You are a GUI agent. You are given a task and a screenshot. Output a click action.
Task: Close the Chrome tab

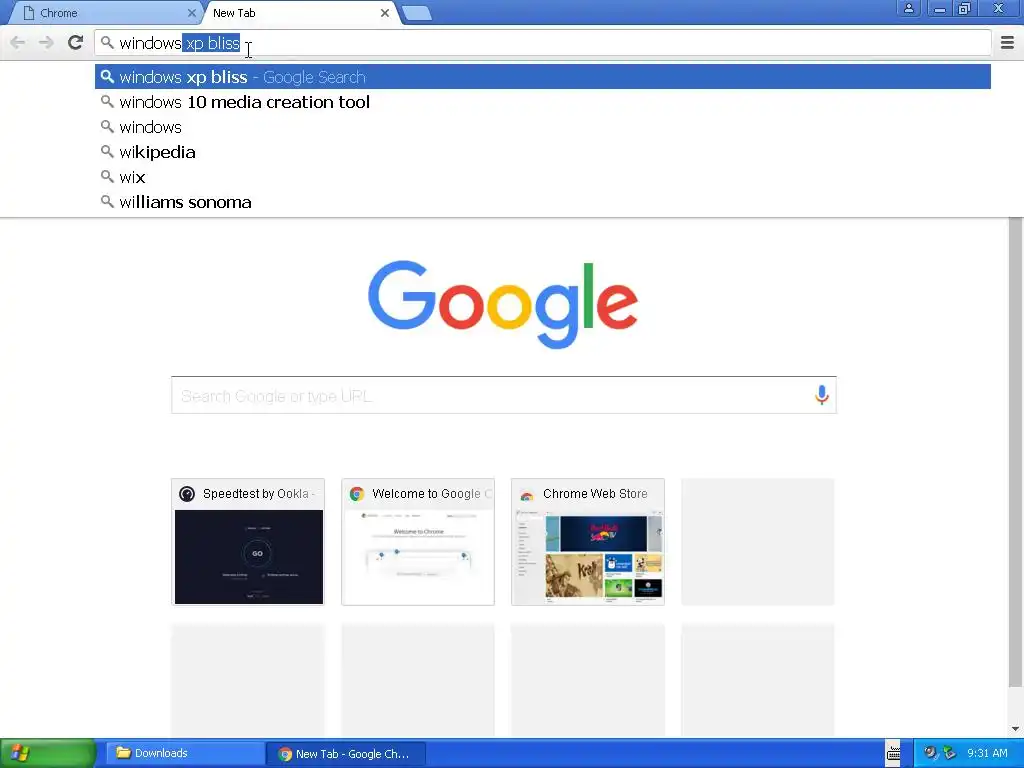[191, 12]
